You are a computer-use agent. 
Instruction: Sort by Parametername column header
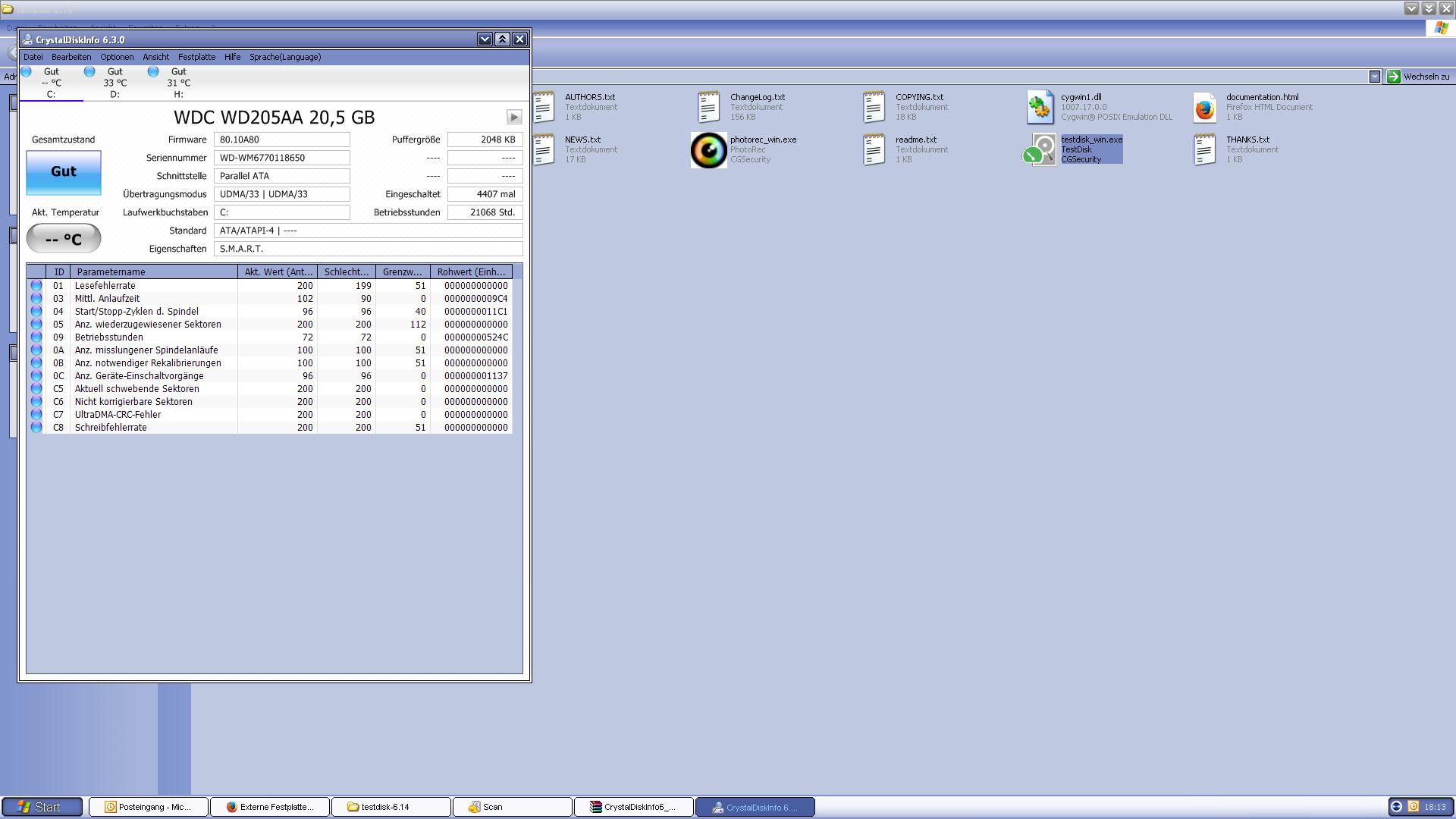(x=153, y=271)
